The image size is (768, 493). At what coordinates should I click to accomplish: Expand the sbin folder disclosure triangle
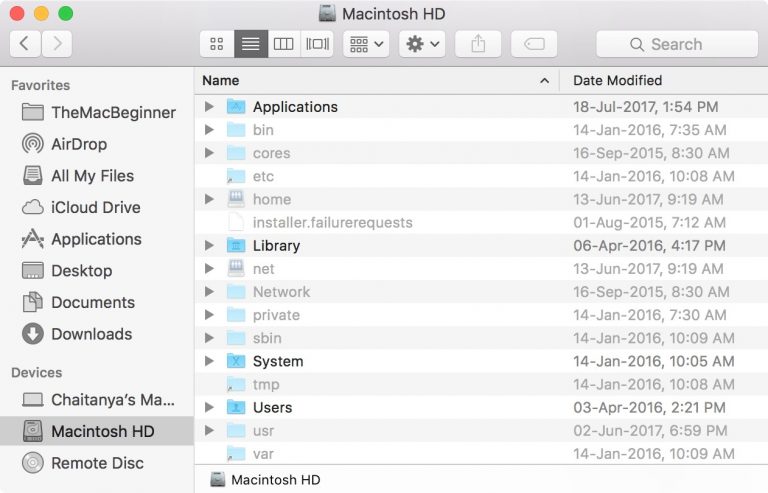click(209, 338)
